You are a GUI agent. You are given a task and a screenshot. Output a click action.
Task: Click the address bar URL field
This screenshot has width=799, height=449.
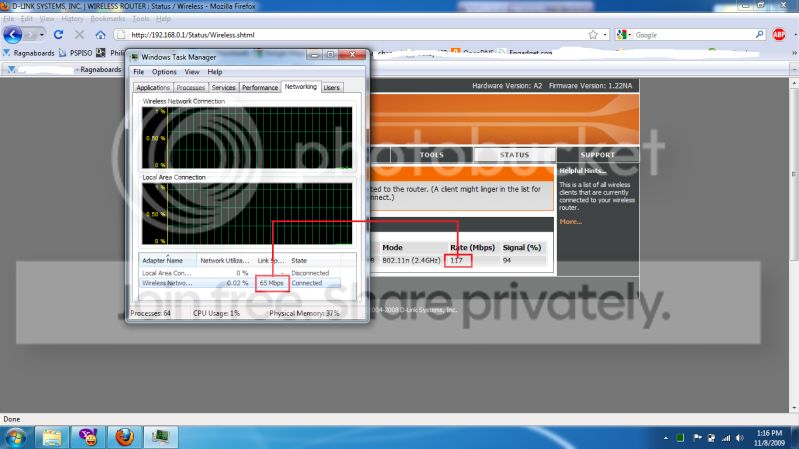click(357, 35)
